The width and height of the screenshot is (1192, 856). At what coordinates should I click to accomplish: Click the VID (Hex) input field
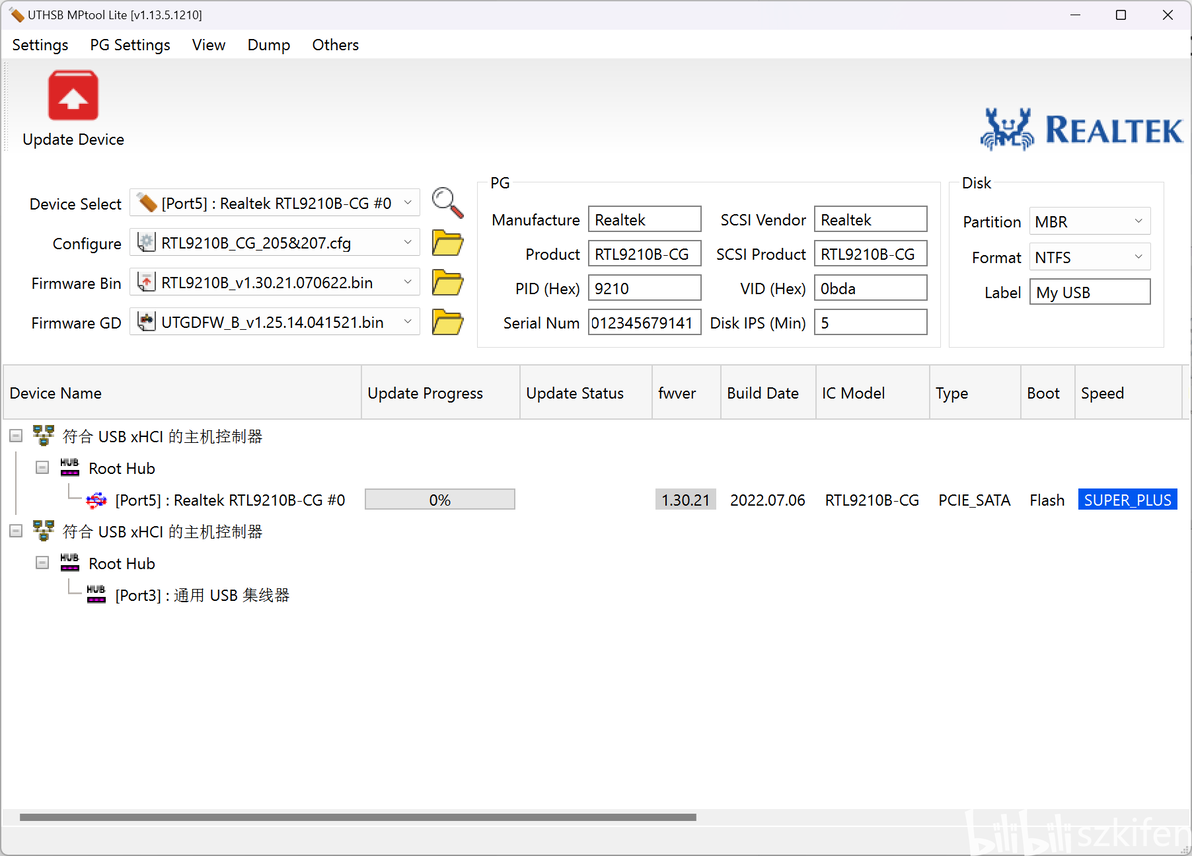pyautogui.click(x=870, y=288)
